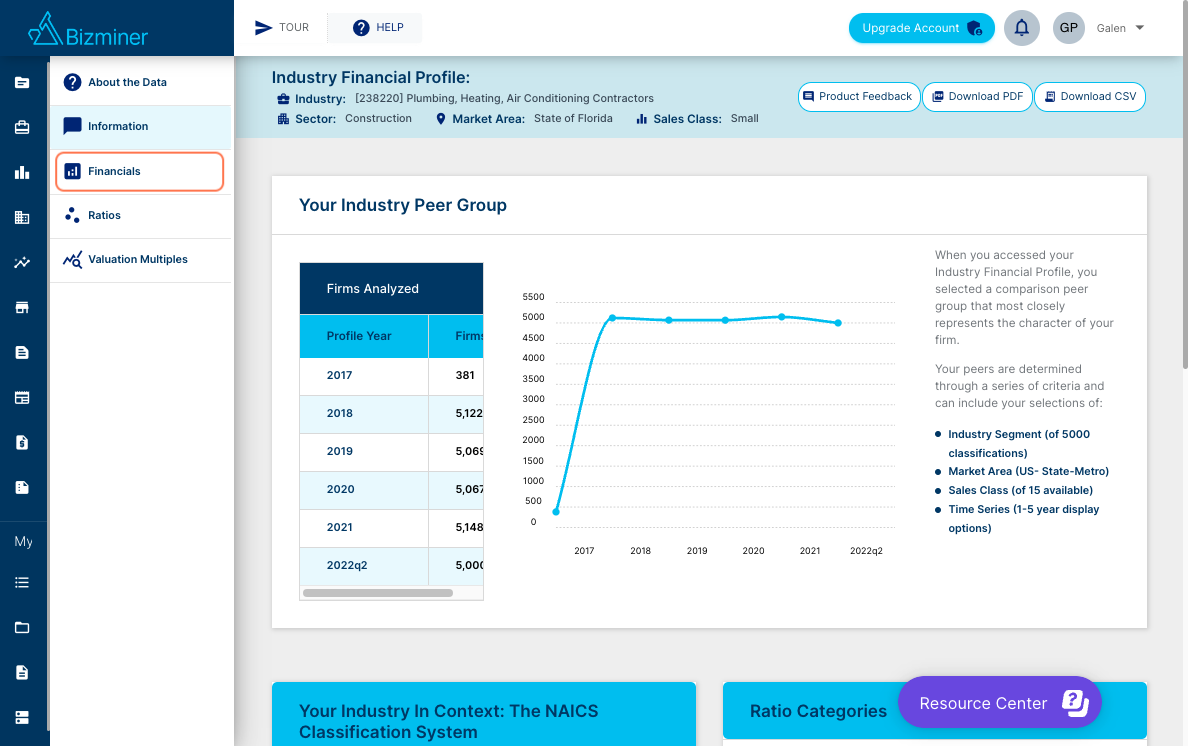
Task: Open the office building icon in left rail
Action: [22, 217]
